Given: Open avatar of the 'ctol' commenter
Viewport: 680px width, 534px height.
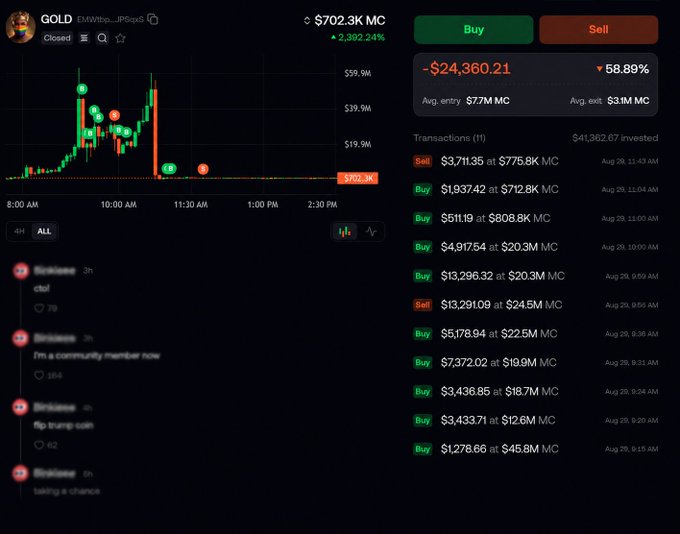Looking at the screenshot, I should [20, 271].
